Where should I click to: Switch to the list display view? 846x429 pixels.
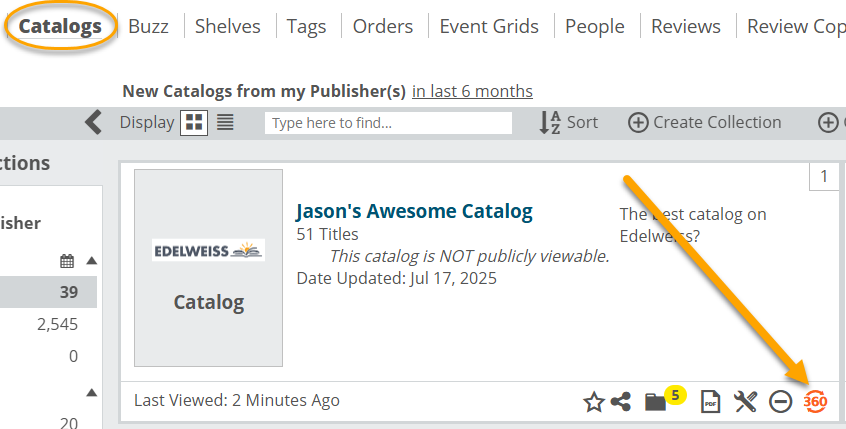[x=225, y=122]
